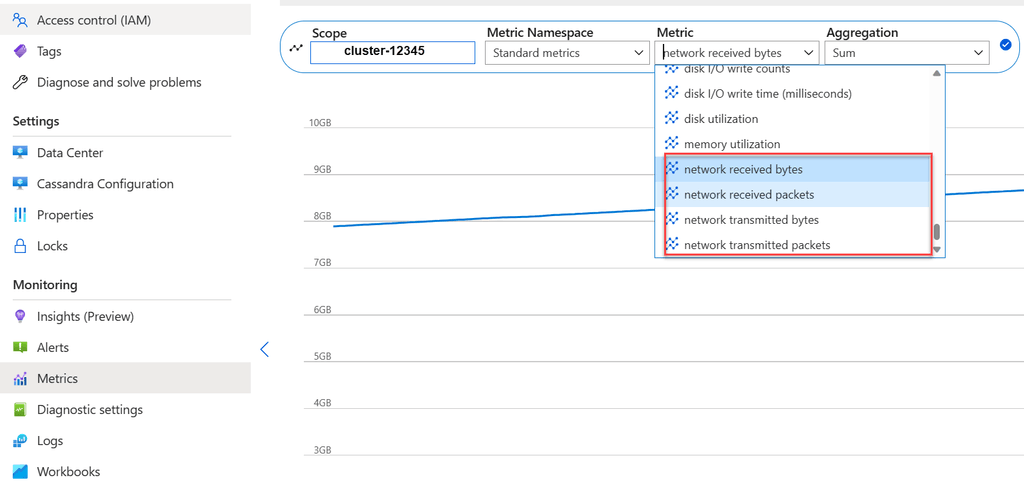Collapse the left sidebar with chevron
The height and width of the screenshot is (491, 1024).
pos(264,349)
